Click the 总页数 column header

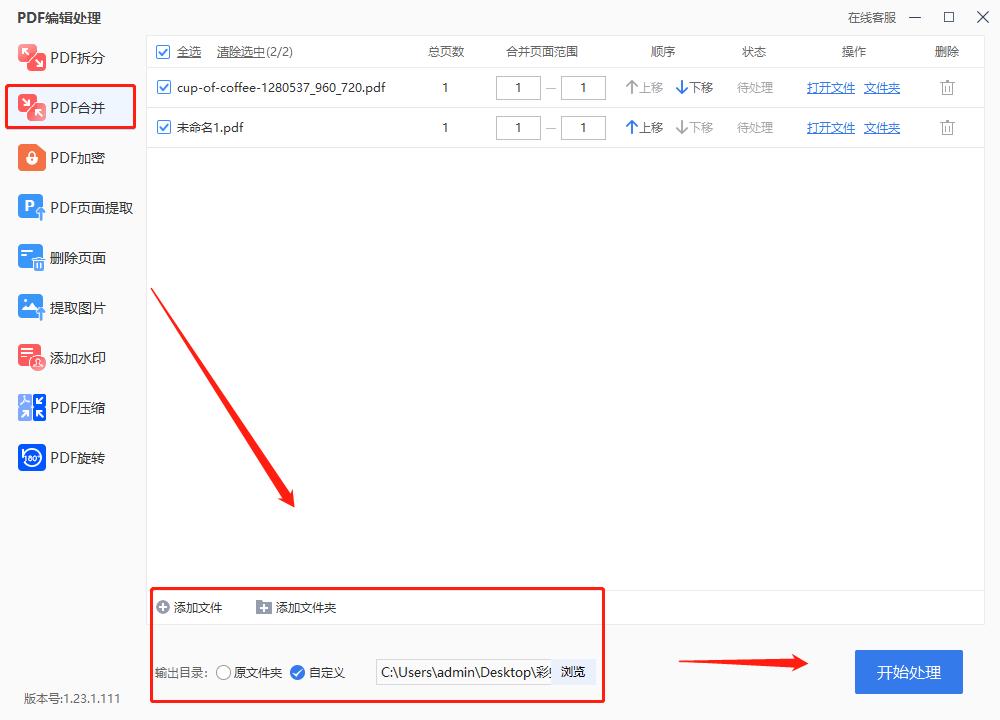pyautogui.click(x=446, y=52)
